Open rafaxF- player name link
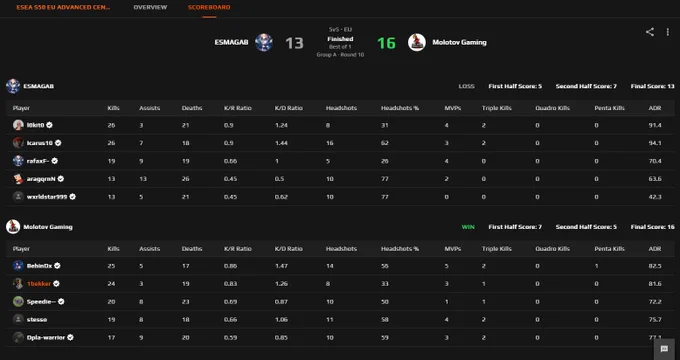 coord(38,160)
